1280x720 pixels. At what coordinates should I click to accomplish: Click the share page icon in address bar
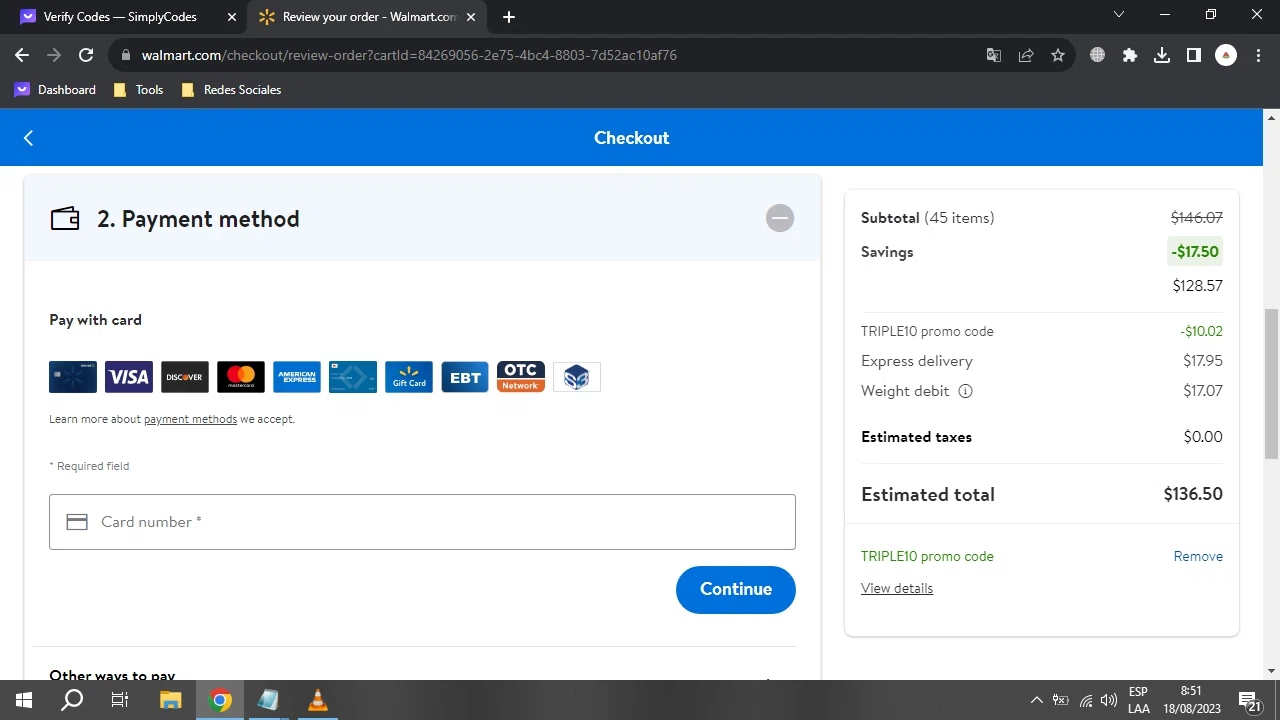coord(1026,55)
